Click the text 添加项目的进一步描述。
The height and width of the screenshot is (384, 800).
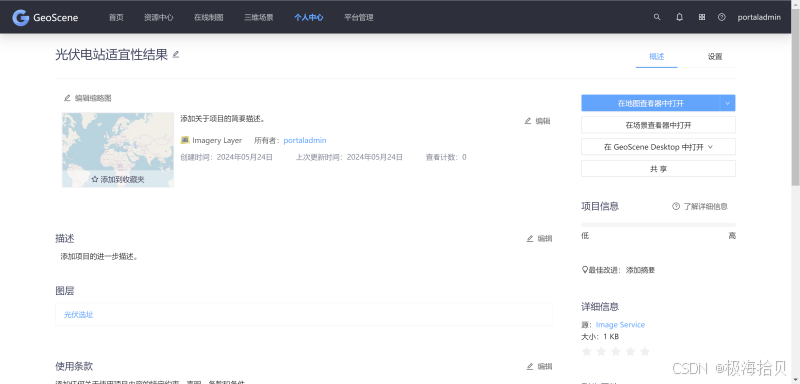click(99, 257)
